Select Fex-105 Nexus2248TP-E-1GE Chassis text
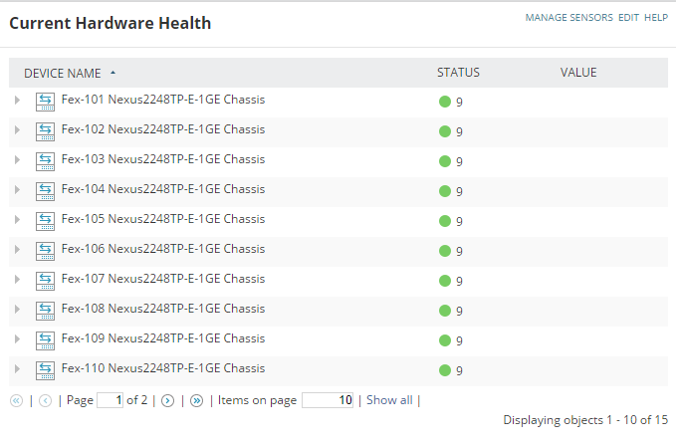 pos(163,219)
